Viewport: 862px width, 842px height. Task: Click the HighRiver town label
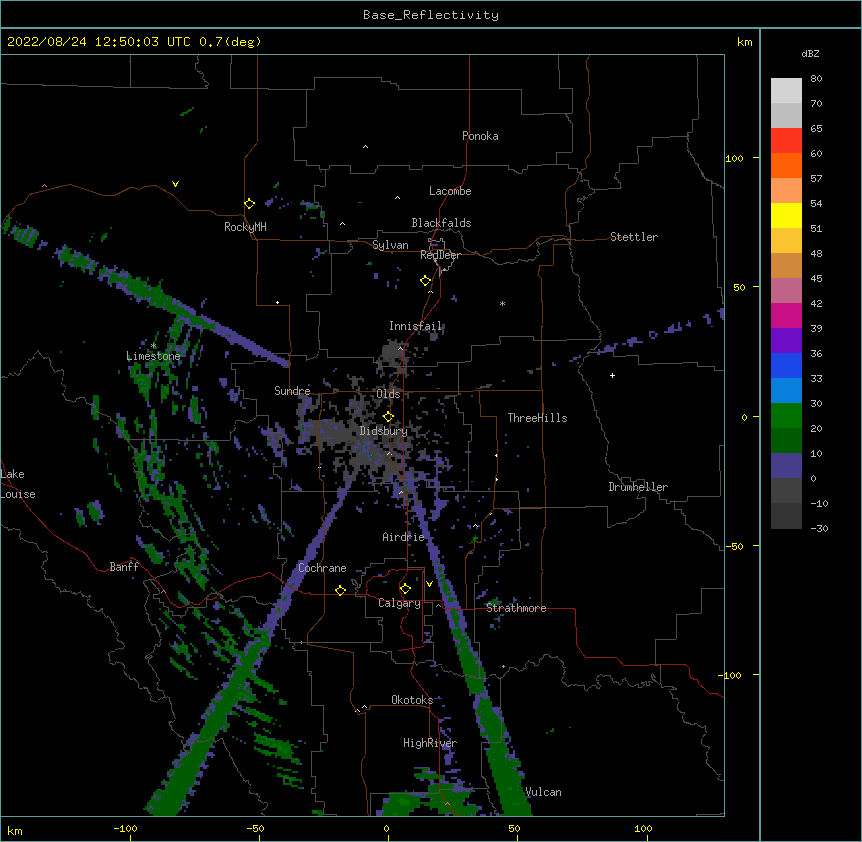pyautogui.click(x=430, y=743)
